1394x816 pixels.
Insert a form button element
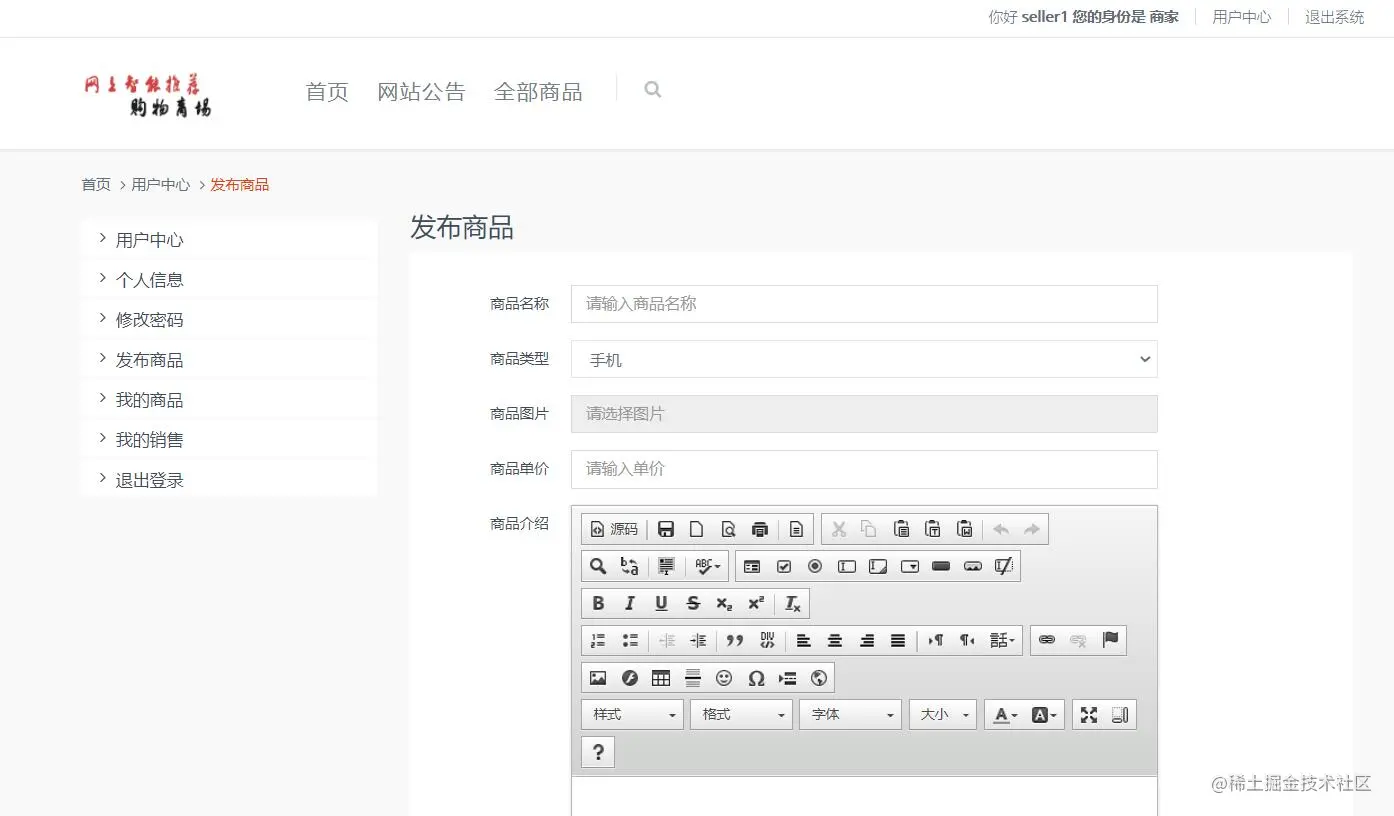point(940,566)
